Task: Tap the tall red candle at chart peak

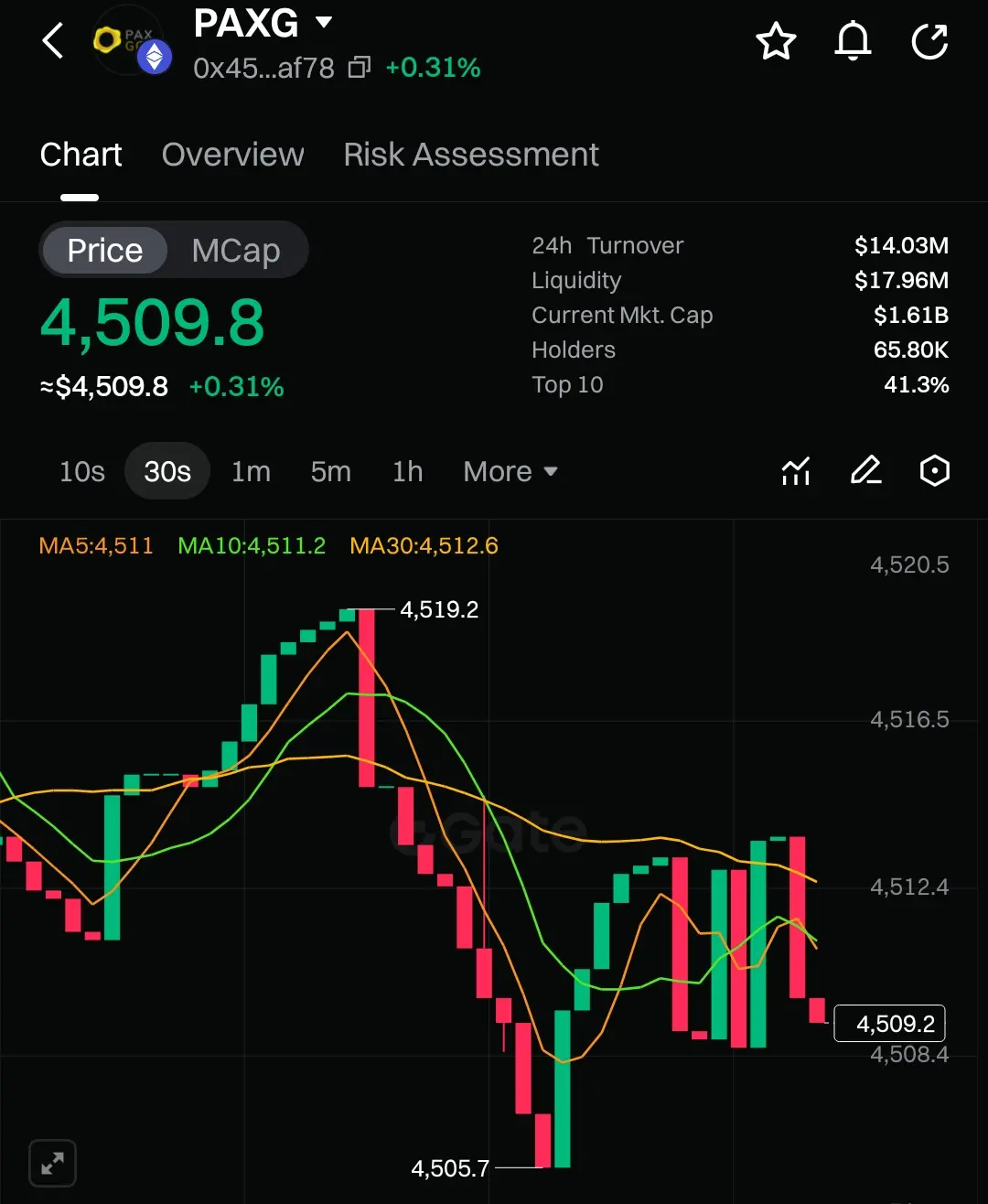Action: (367, 697)
